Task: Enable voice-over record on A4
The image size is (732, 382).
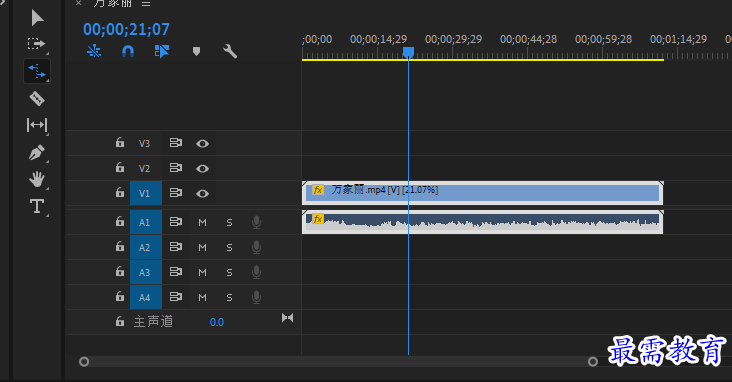Action: (256, 297)
